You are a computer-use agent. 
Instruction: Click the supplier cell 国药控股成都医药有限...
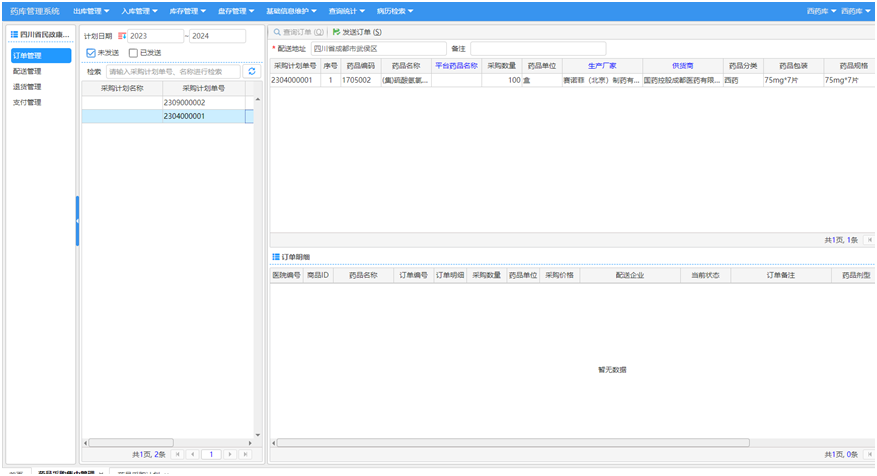[682, 81]
